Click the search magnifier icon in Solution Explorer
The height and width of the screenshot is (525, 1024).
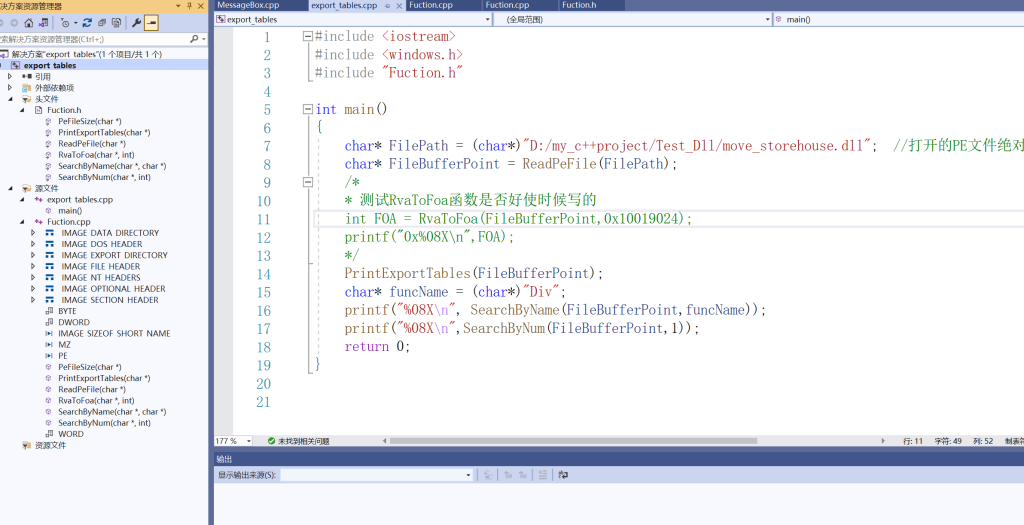point(192,39)
